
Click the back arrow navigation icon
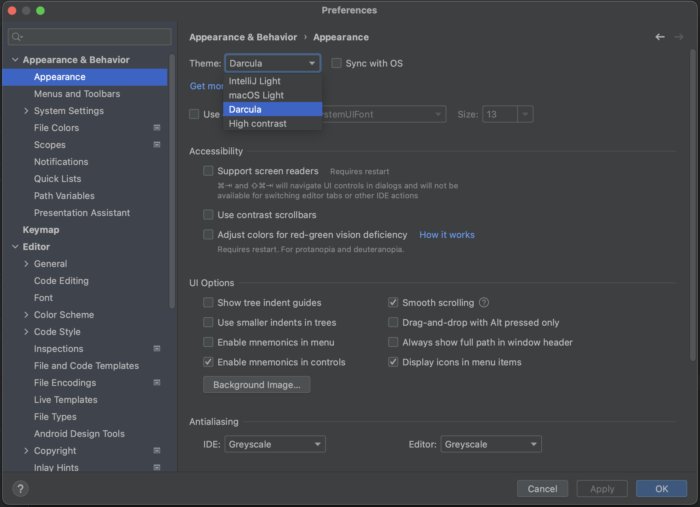coord(660,37)
